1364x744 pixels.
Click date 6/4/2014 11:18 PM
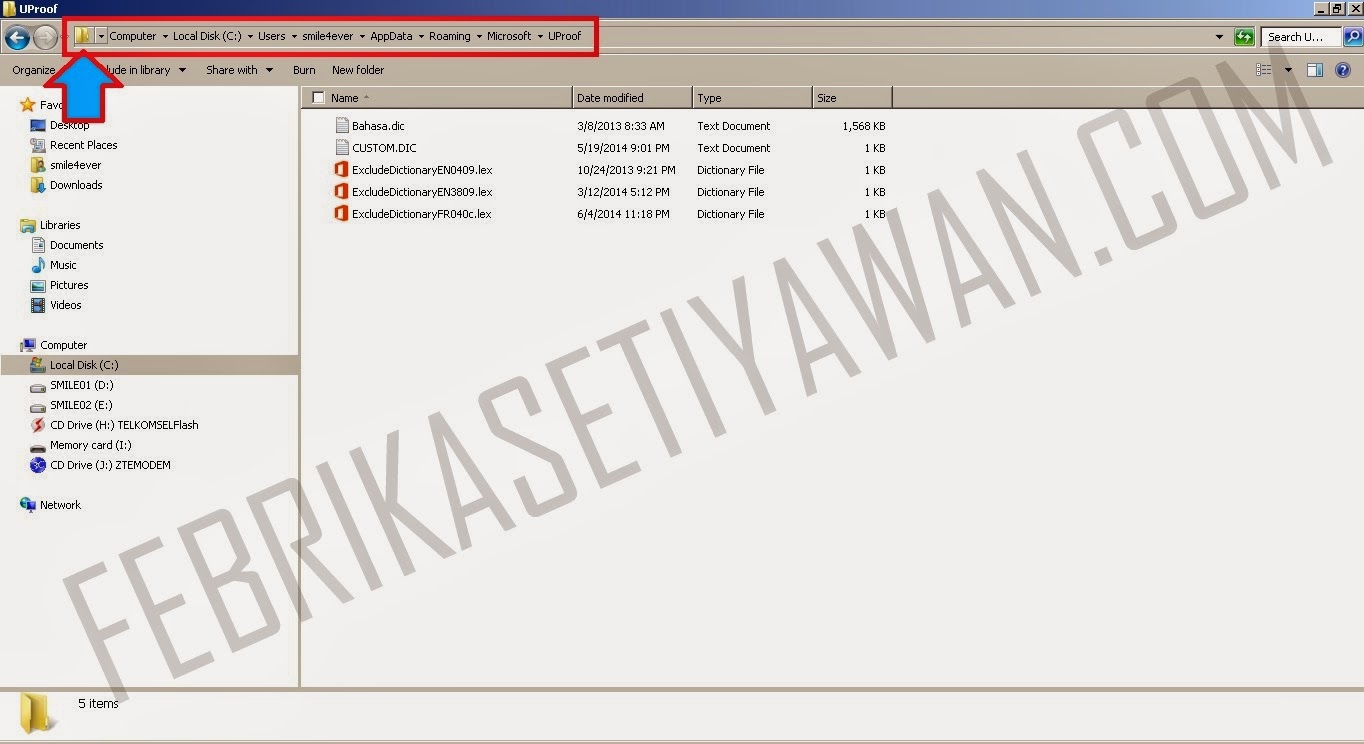[623, 214]
